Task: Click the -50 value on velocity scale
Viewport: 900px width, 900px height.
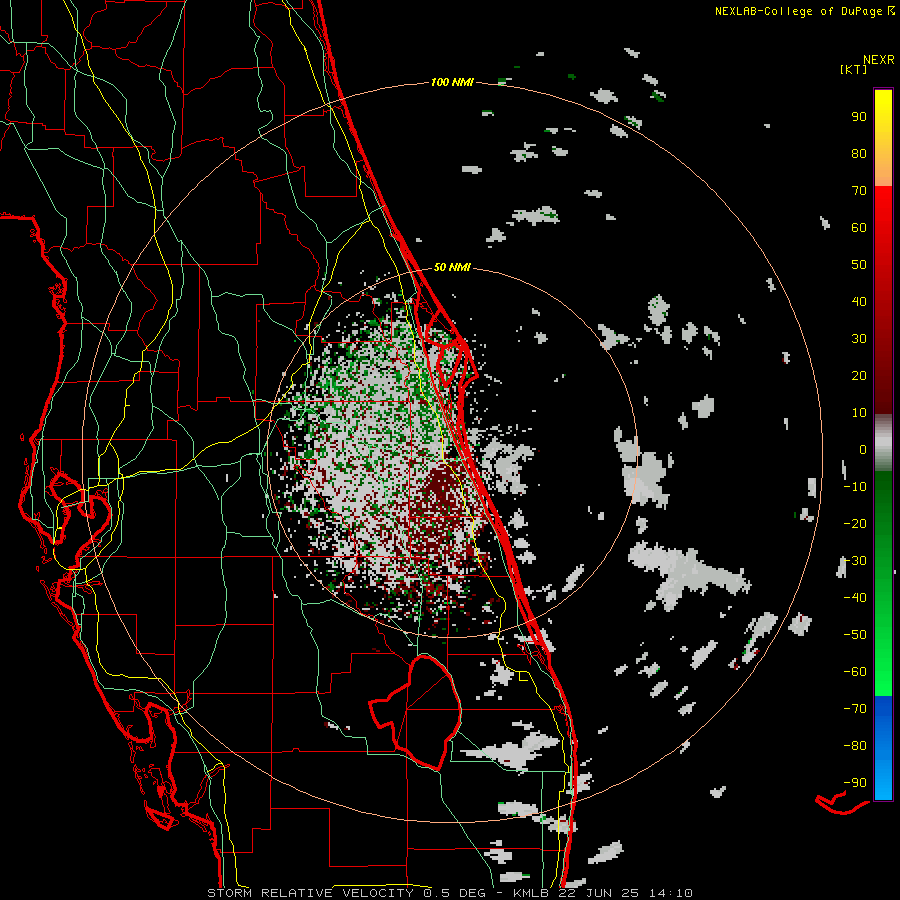Action: [x=855, y=634]
